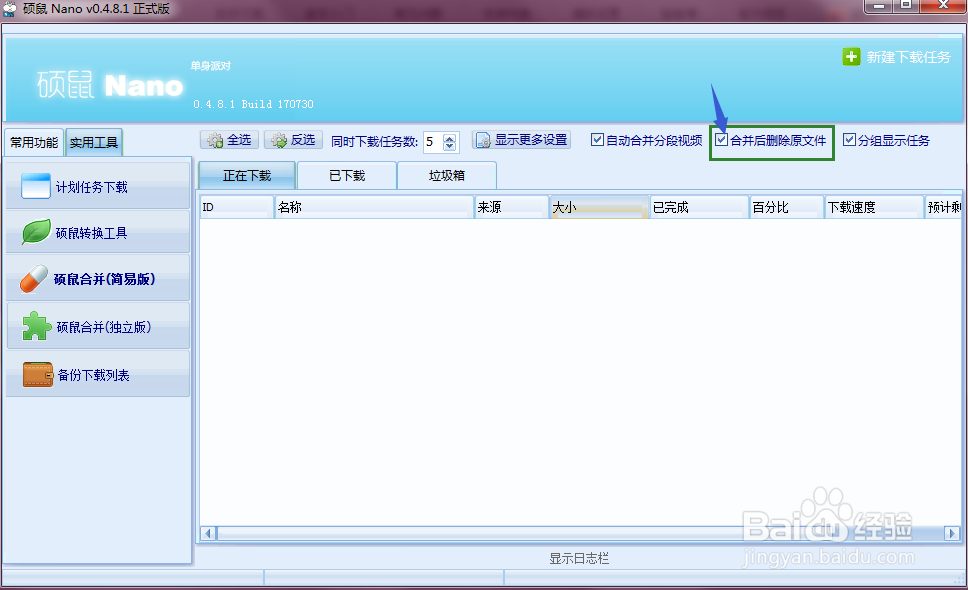Click the gear icon on 反选 button
968x590 pixels.
279,141
